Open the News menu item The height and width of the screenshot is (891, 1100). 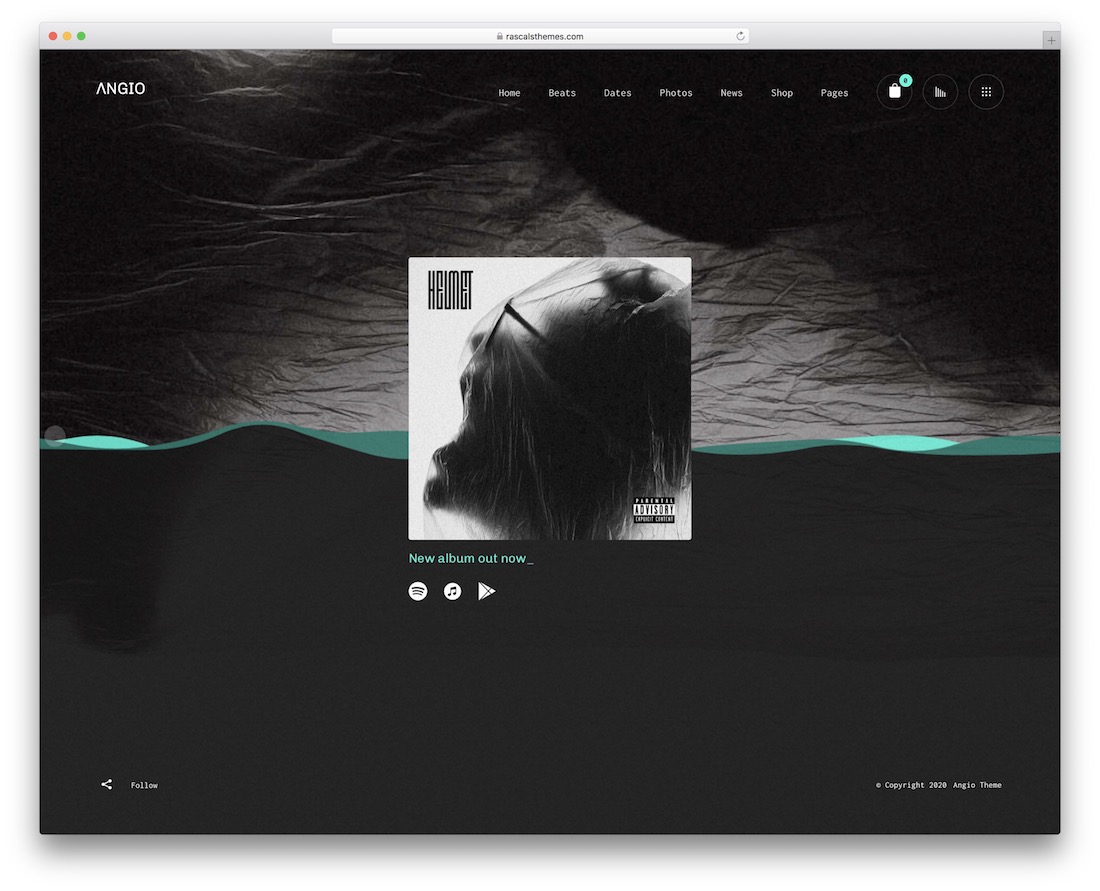(731, 93)
